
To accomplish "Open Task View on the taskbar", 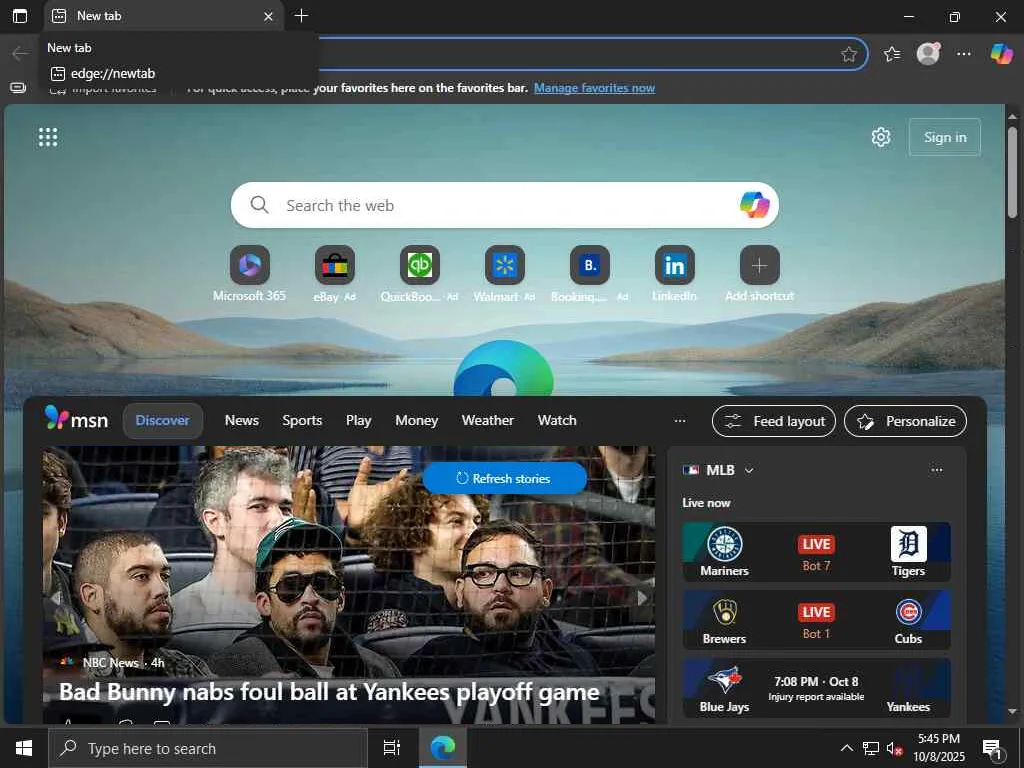I will (392, 748).
